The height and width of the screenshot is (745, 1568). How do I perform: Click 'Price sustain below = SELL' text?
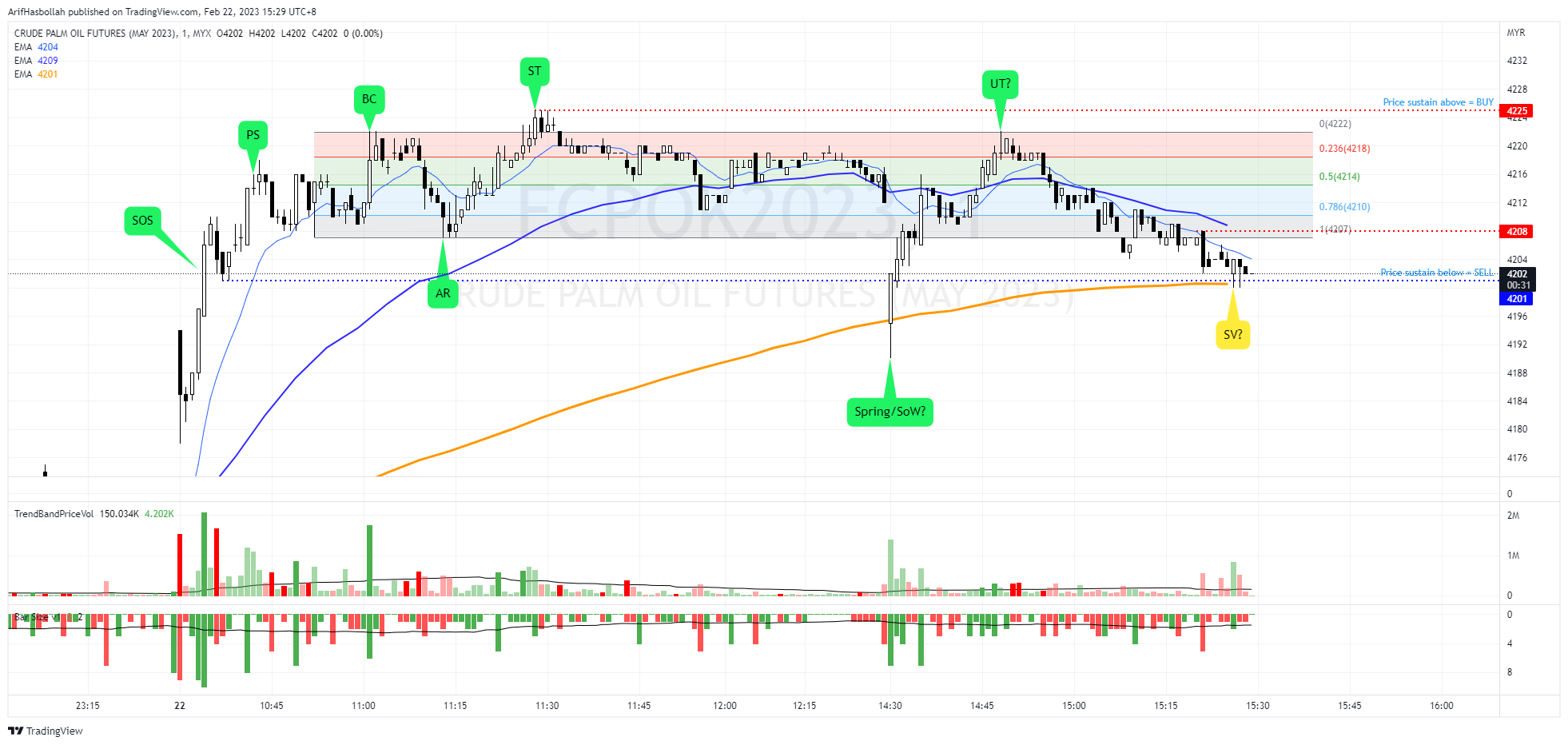pyautogui.click(x=1437, y=273)
